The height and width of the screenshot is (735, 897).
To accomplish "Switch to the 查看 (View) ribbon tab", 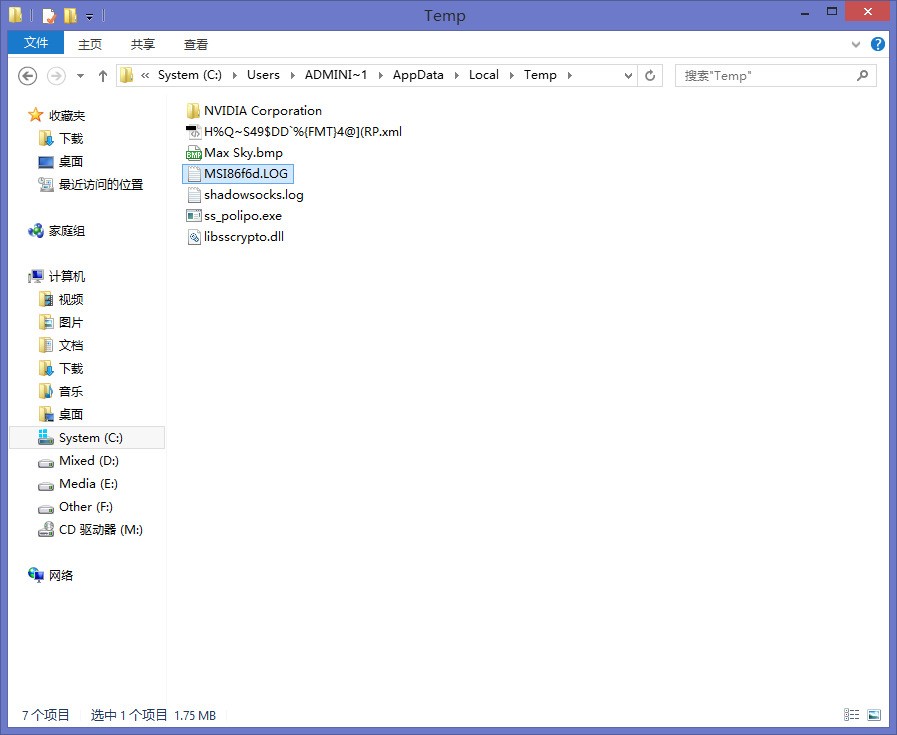I will click(196, 44).
